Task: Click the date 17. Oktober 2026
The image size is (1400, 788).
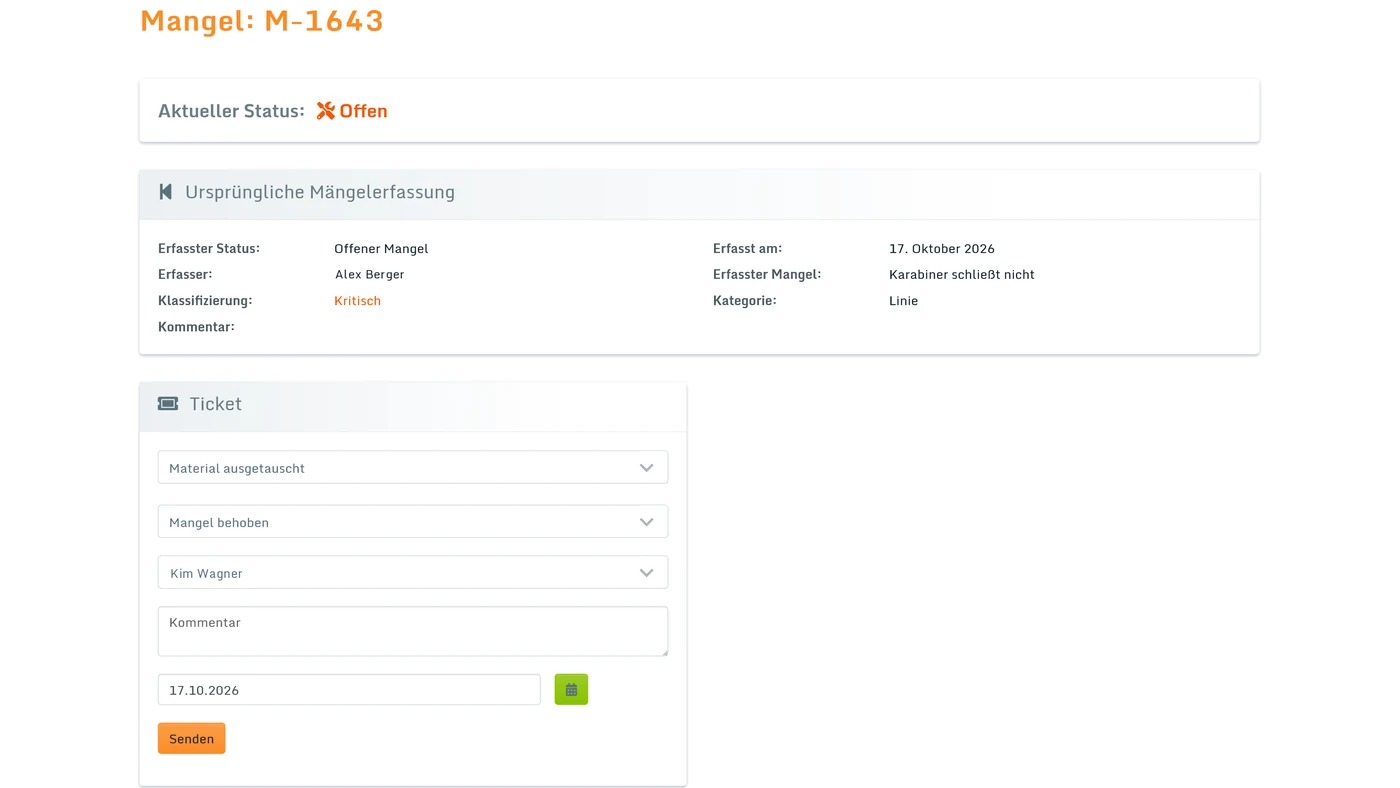Action: coord(942,248)
